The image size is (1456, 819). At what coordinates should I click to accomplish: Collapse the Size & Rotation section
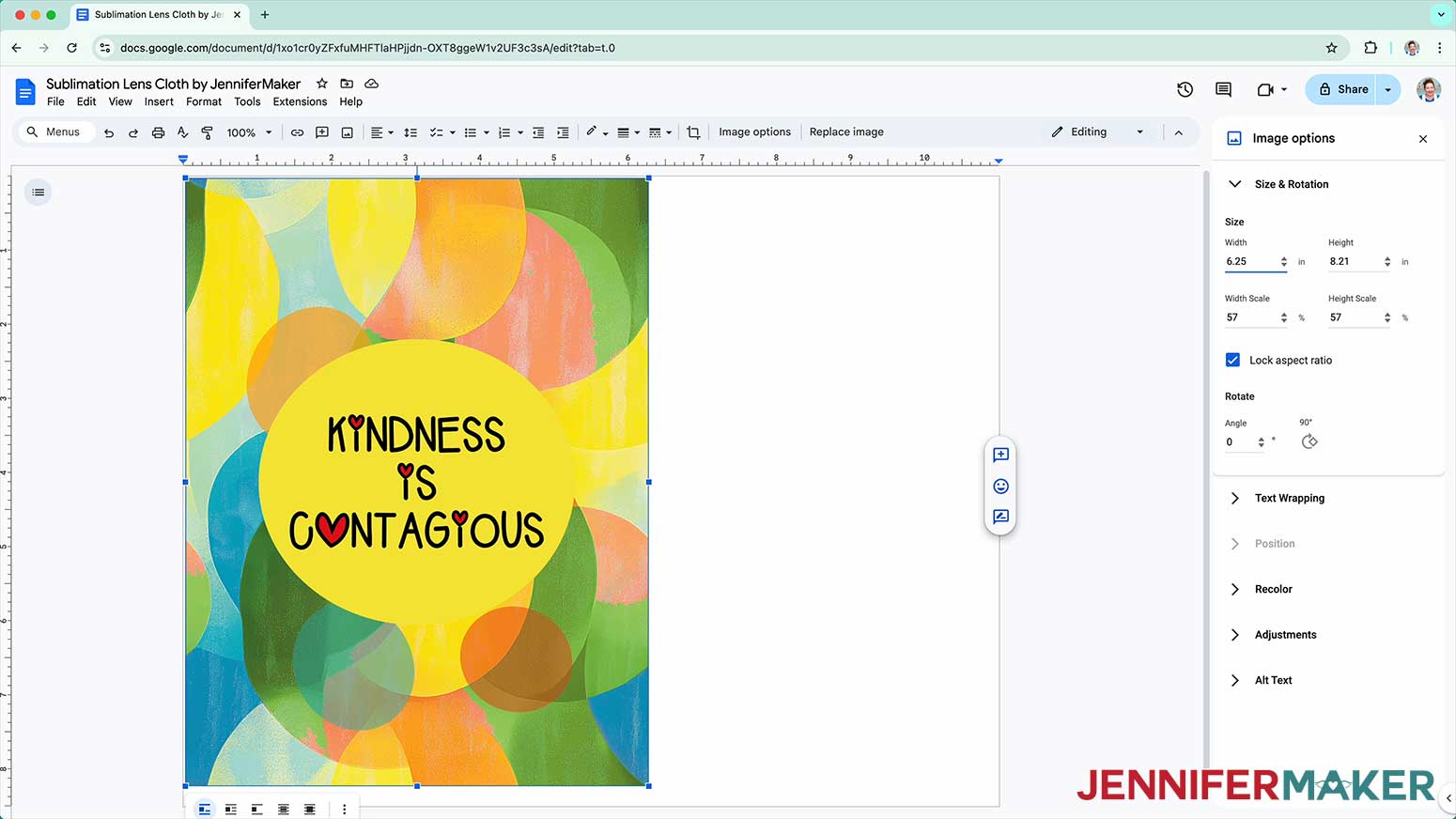(x=1234, y=184)
